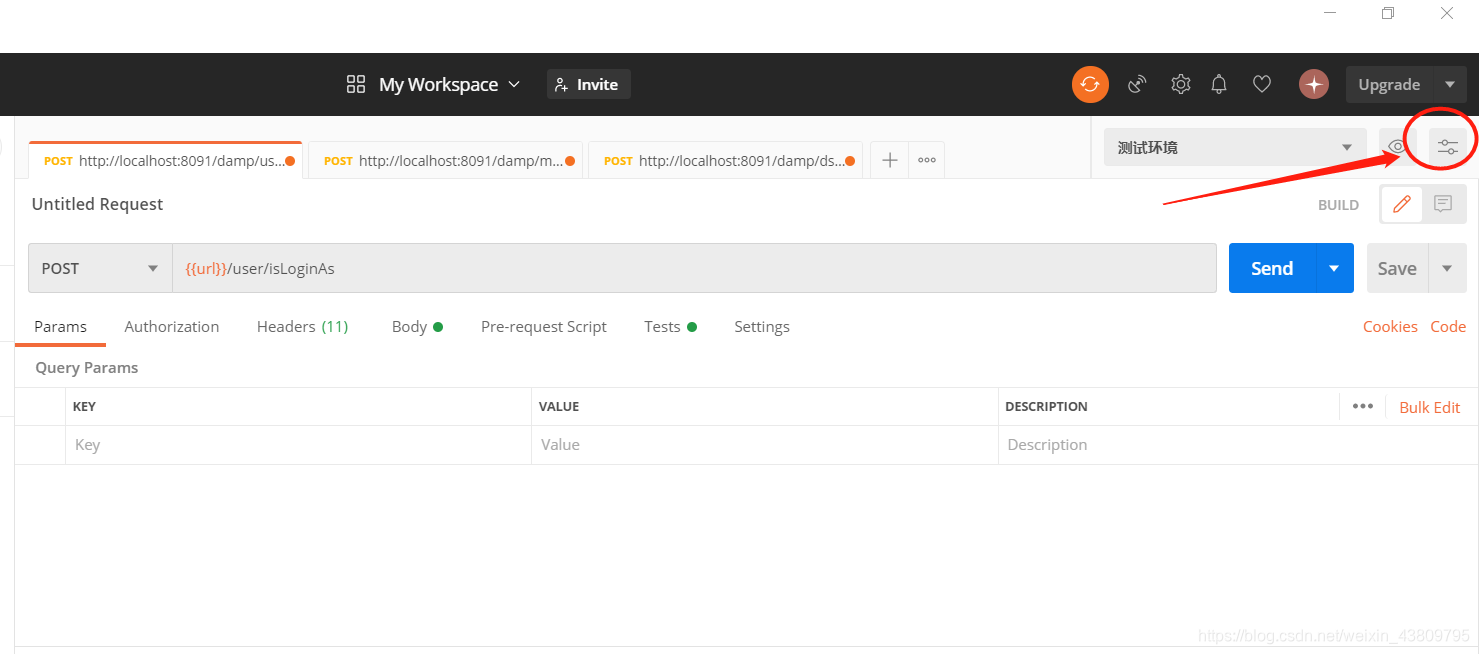Image resolution: width=1479 pixels, height=654 pixels.
Task: Open the request Settings tab
Action: coord(762,327)
